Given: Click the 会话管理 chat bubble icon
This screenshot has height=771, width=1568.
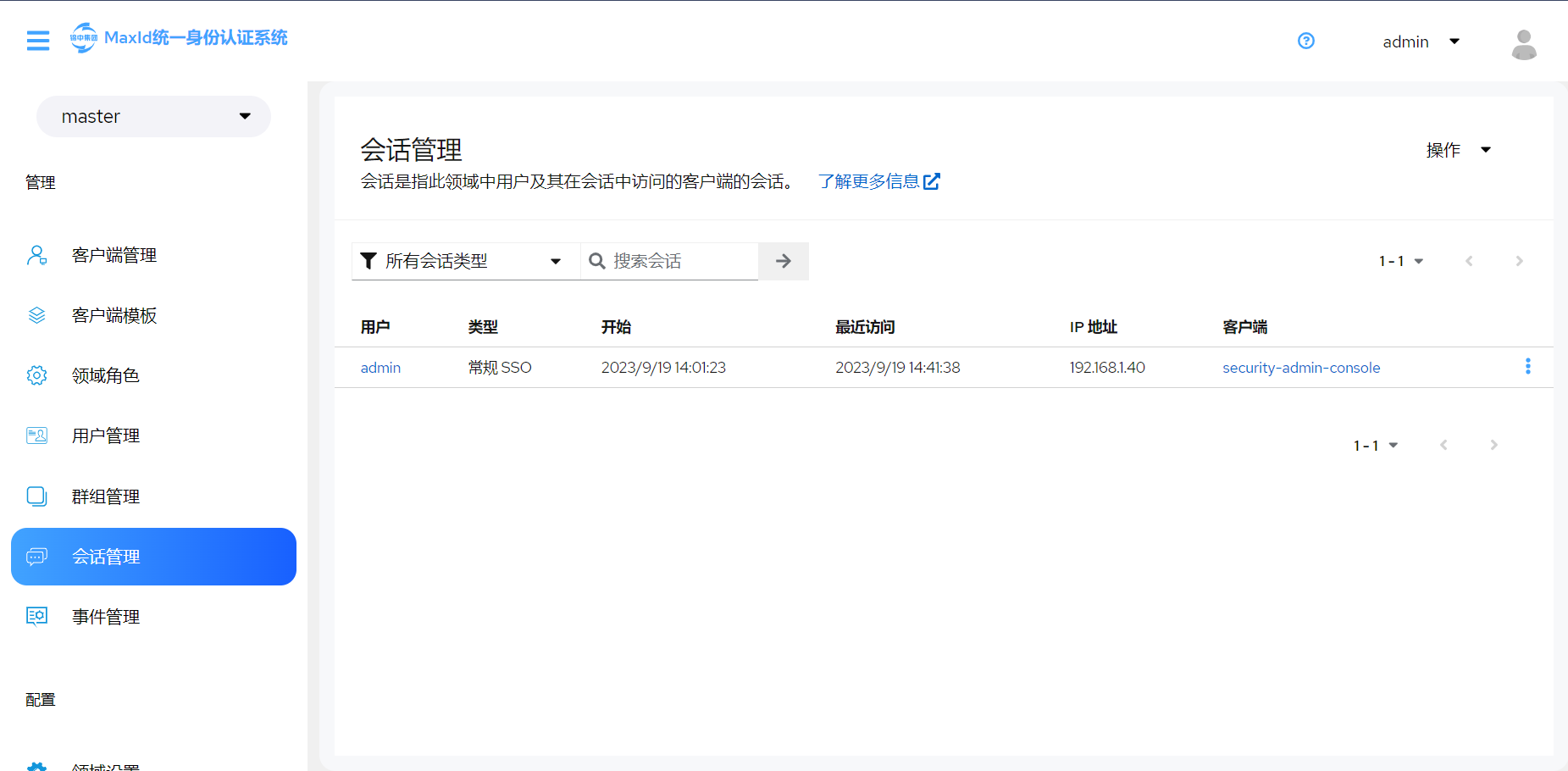Looking at the screenshot, I should click(37, 557).
